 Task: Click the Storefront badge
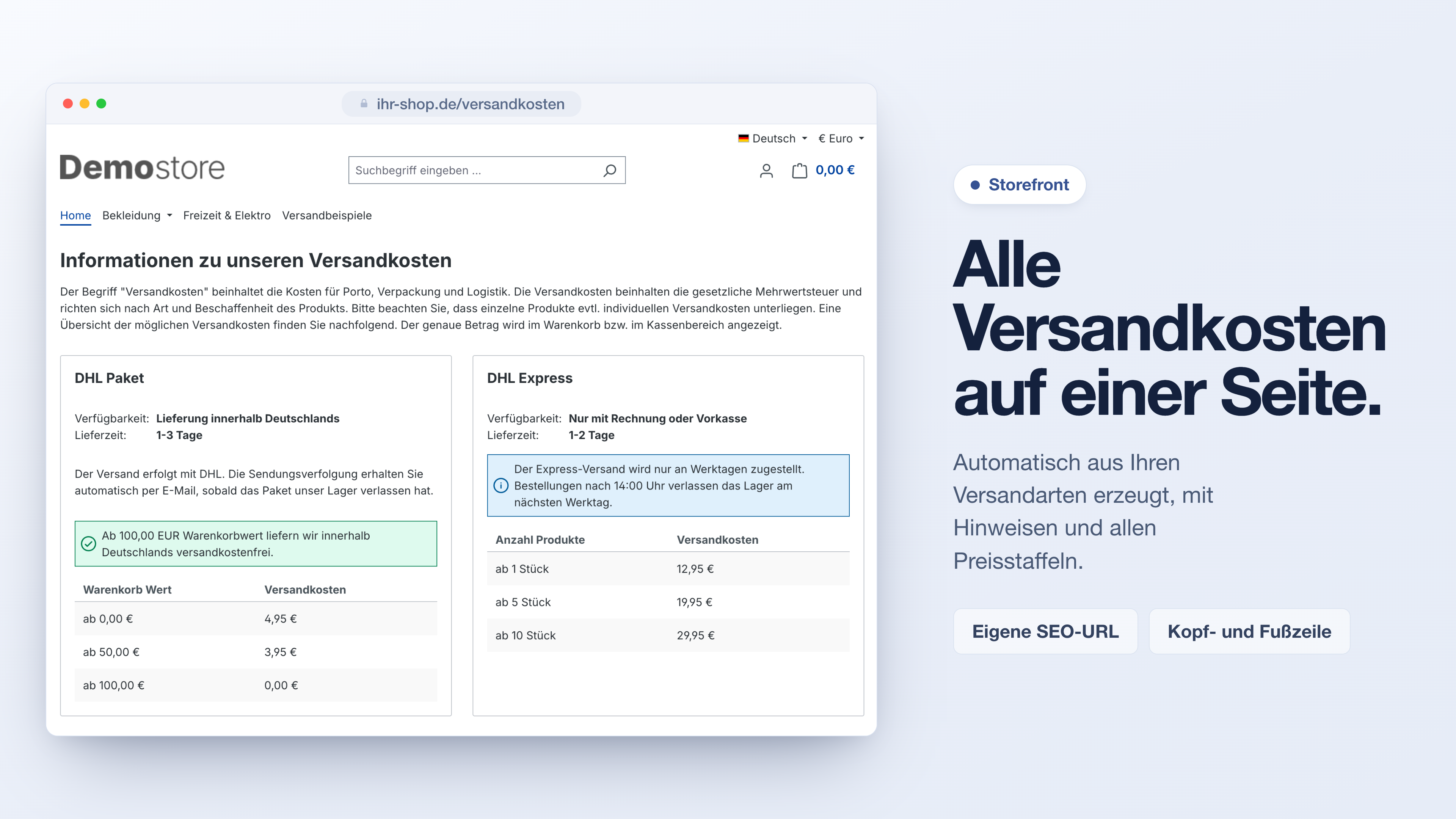tap(1019, 185)
